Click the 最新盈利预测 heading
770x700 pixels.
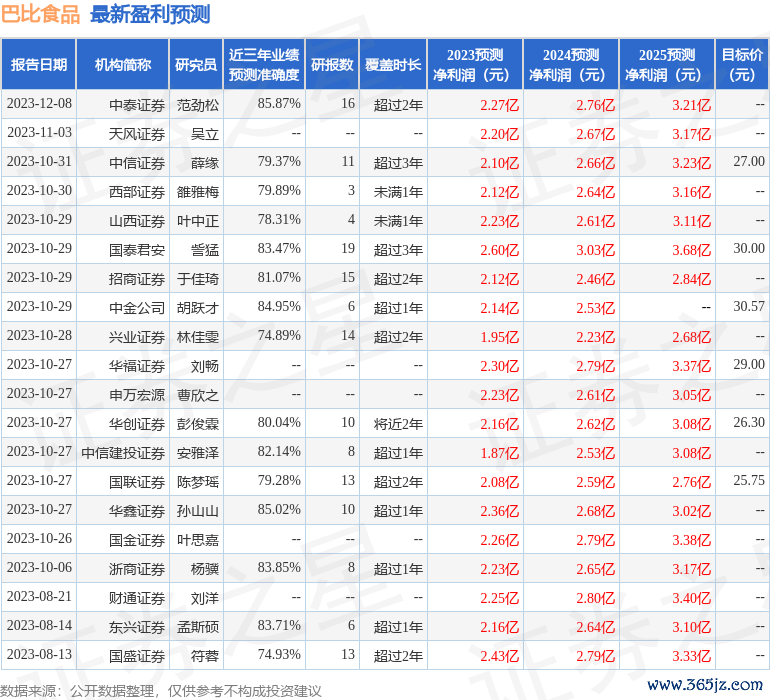[150, 14]
